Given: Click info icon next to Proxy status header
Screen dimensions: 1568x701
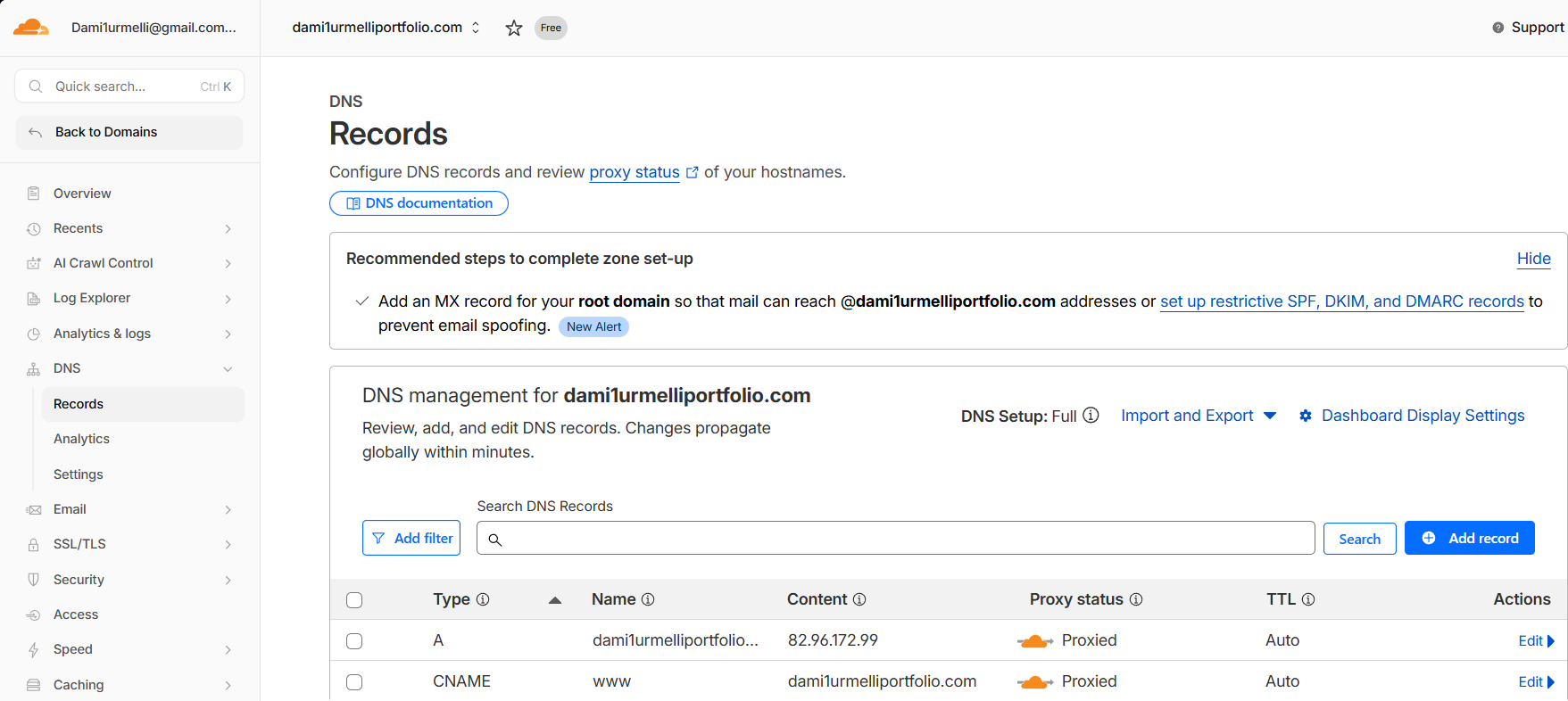Looking at the screenshot, I should (1136, 599).
